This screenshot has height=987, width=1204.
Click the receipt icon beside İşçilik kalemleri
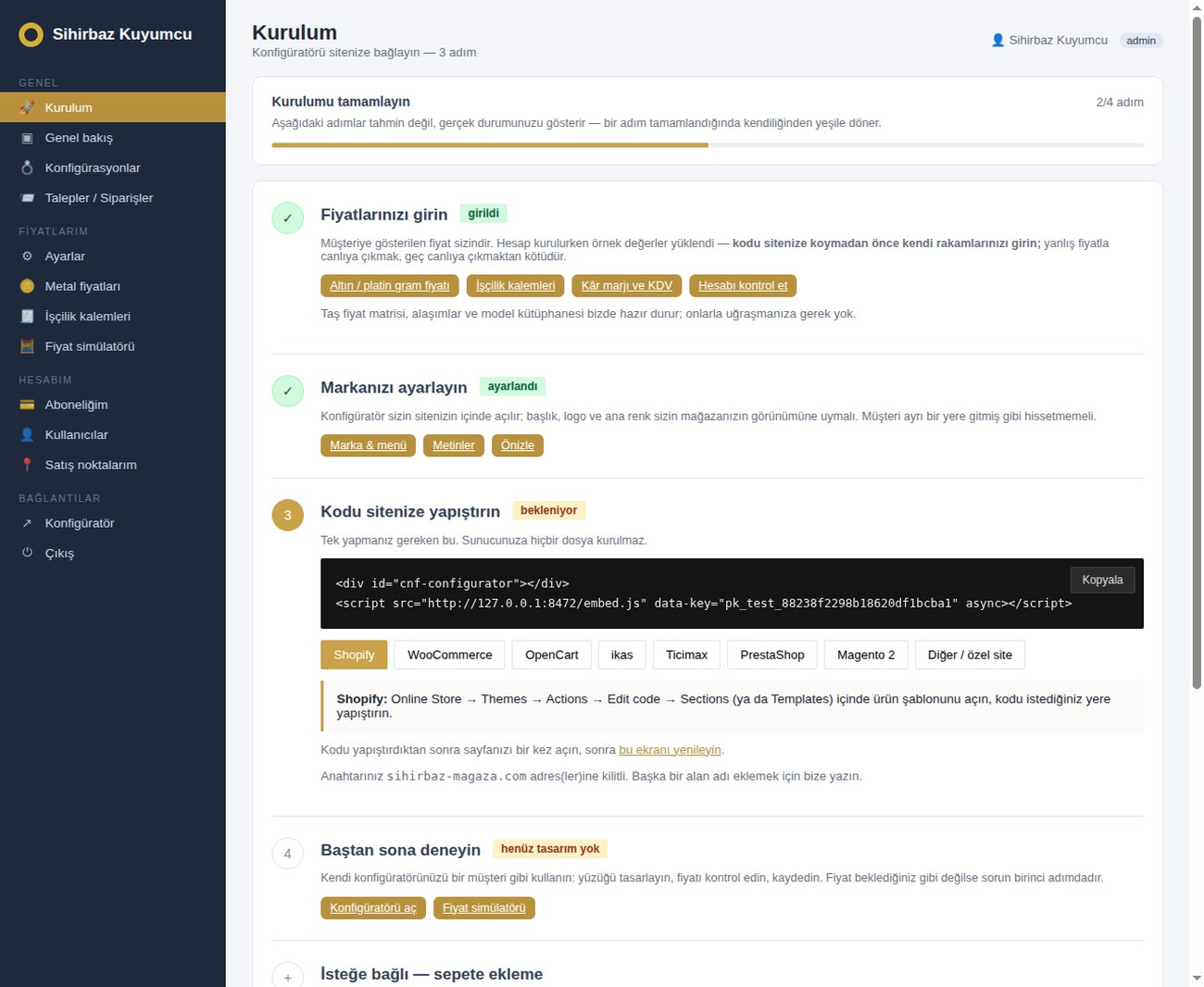27,317
